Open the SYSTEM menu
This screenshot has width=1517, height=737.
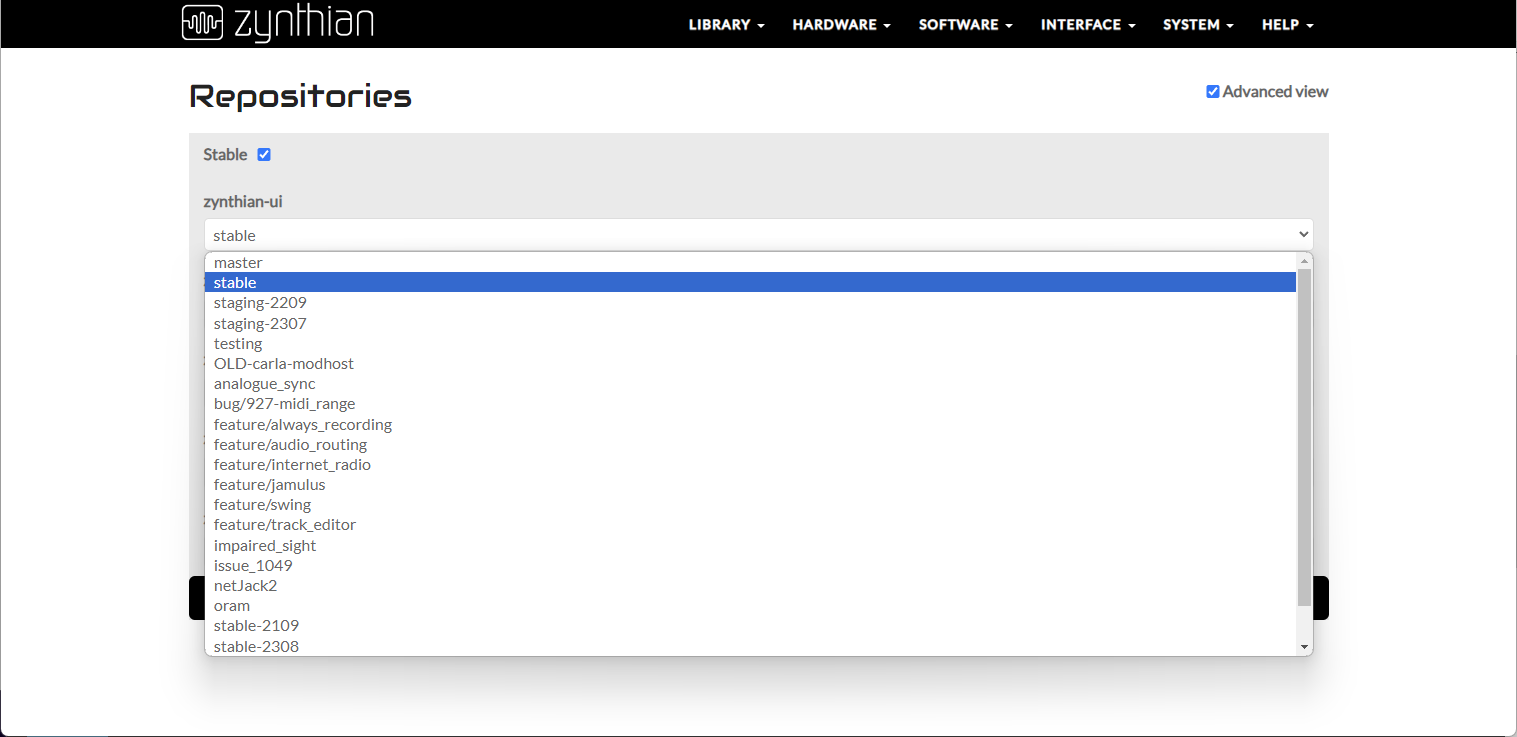tap(1198, 25)
